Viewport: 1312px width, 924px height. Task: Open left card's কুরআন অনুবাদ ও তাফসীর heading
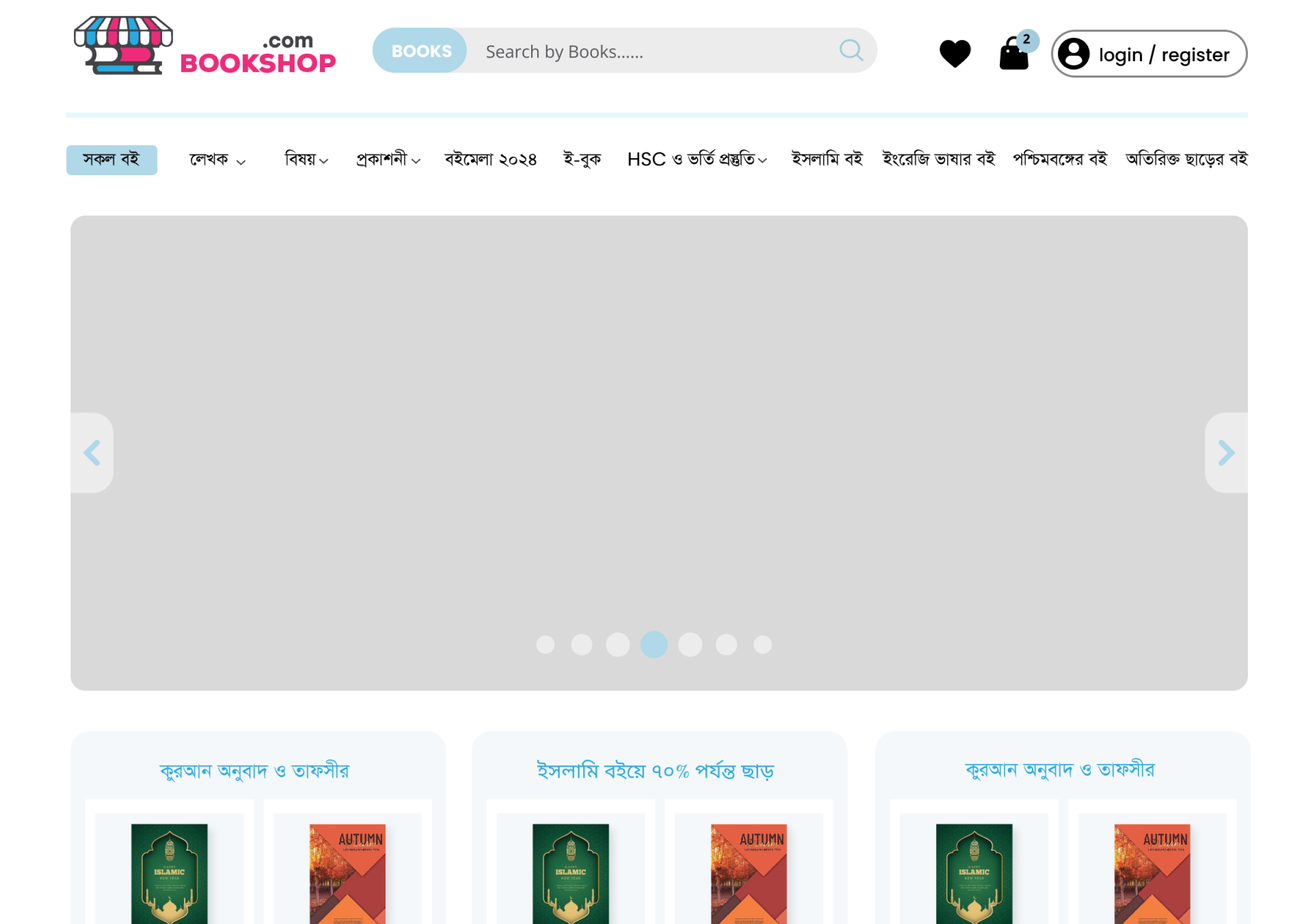254,770
